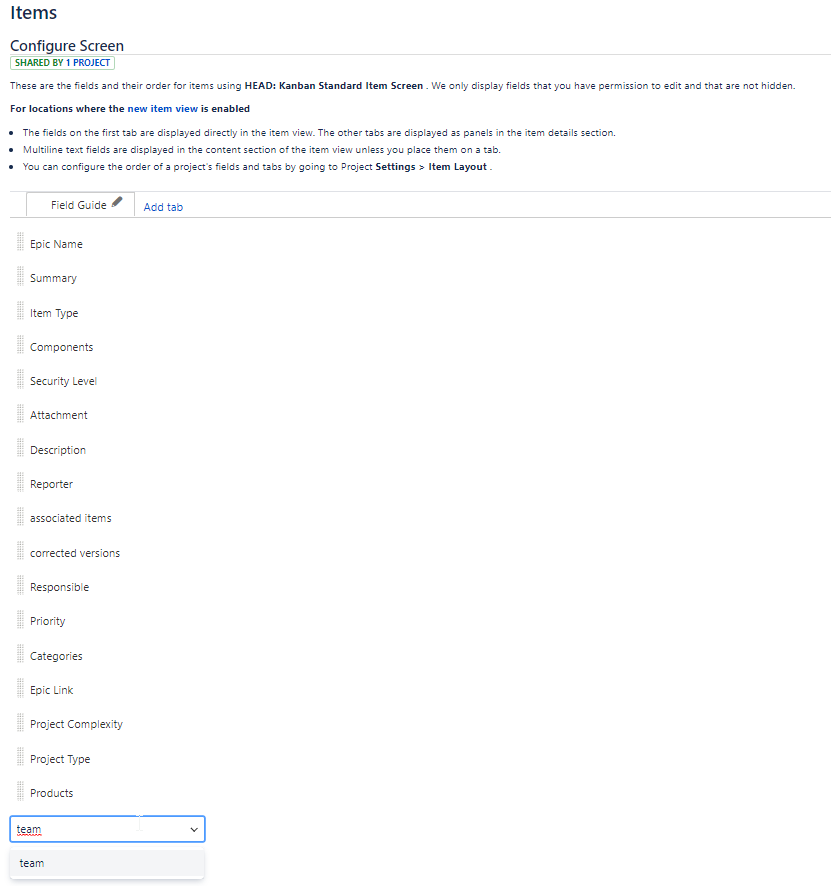The width and height of the screenshot is (831, 886).
Task: Click the pencil icon to rename Field Guide tab
Action: [117, 201]
